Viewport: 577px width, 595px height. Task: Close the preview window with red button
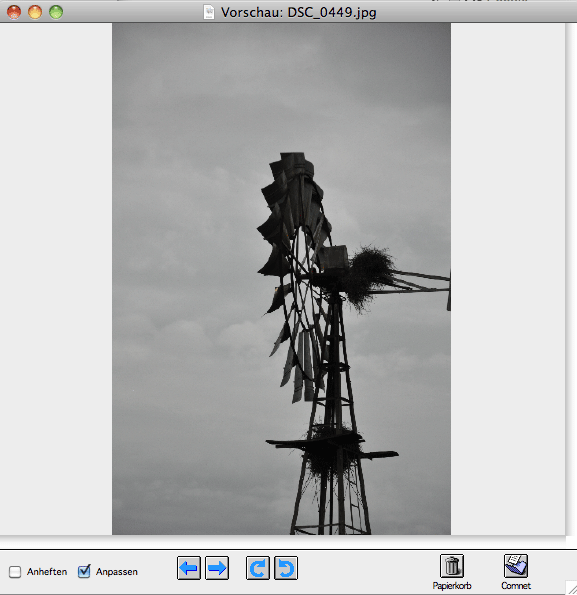tap(14, 12)
